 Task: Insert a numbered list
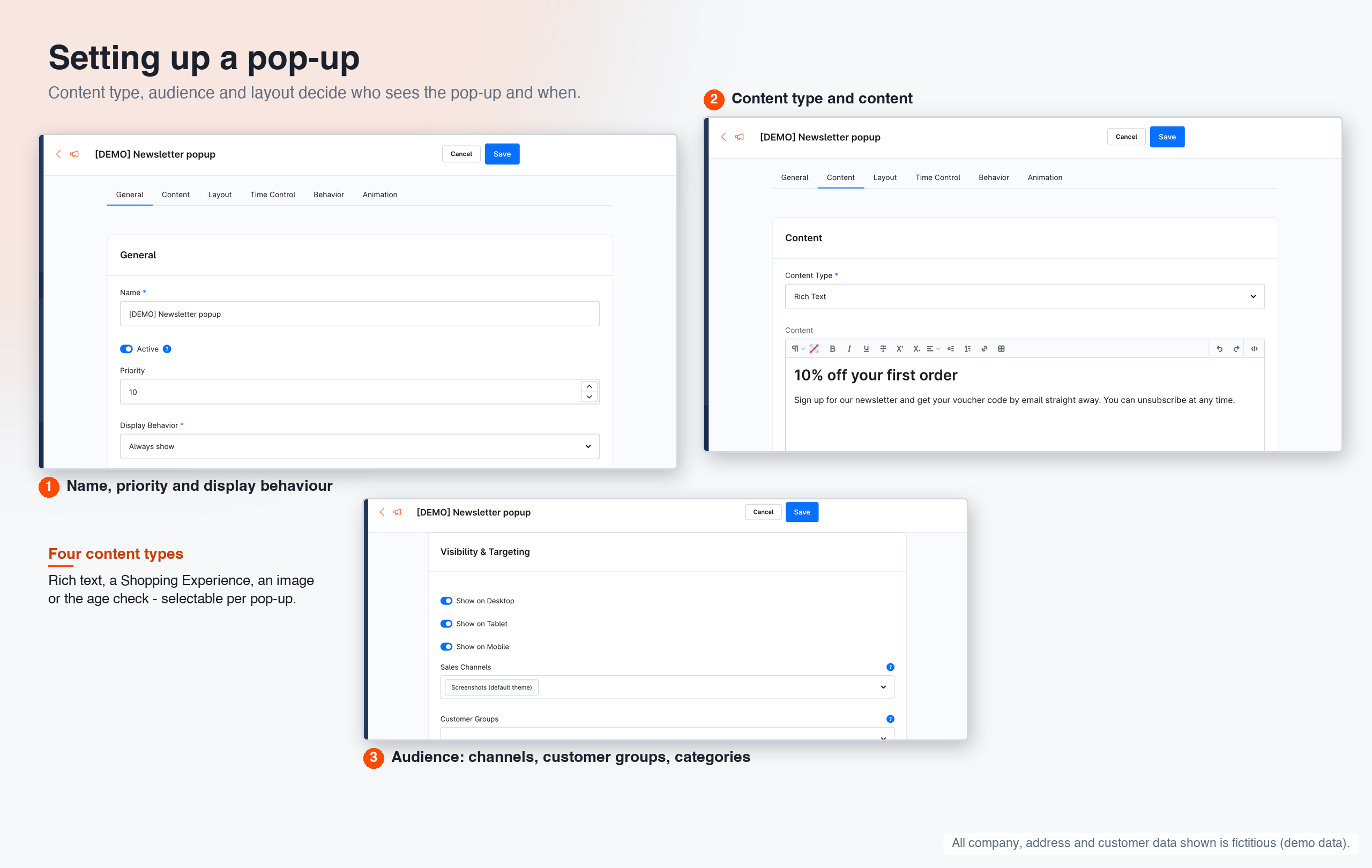pyautogui.click(x=967, y=349)
